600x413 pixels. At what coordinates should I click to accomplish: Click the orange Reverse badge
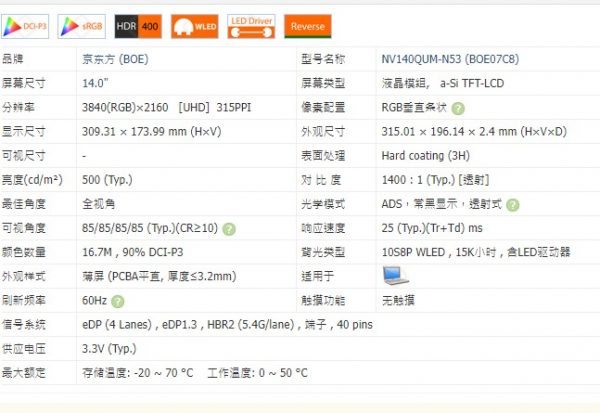(x=308, y=26)
